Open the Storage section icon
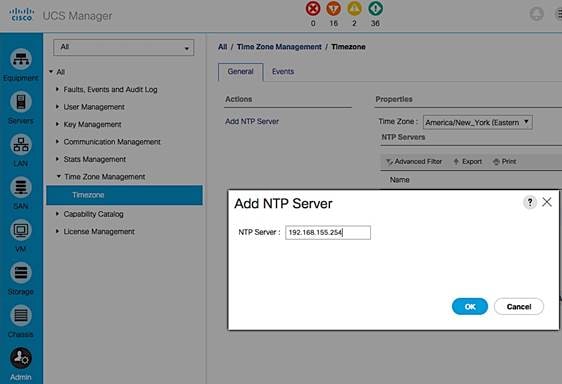This screenshot has width=562, height=384. pyautogui.click(x=21, y=272)
